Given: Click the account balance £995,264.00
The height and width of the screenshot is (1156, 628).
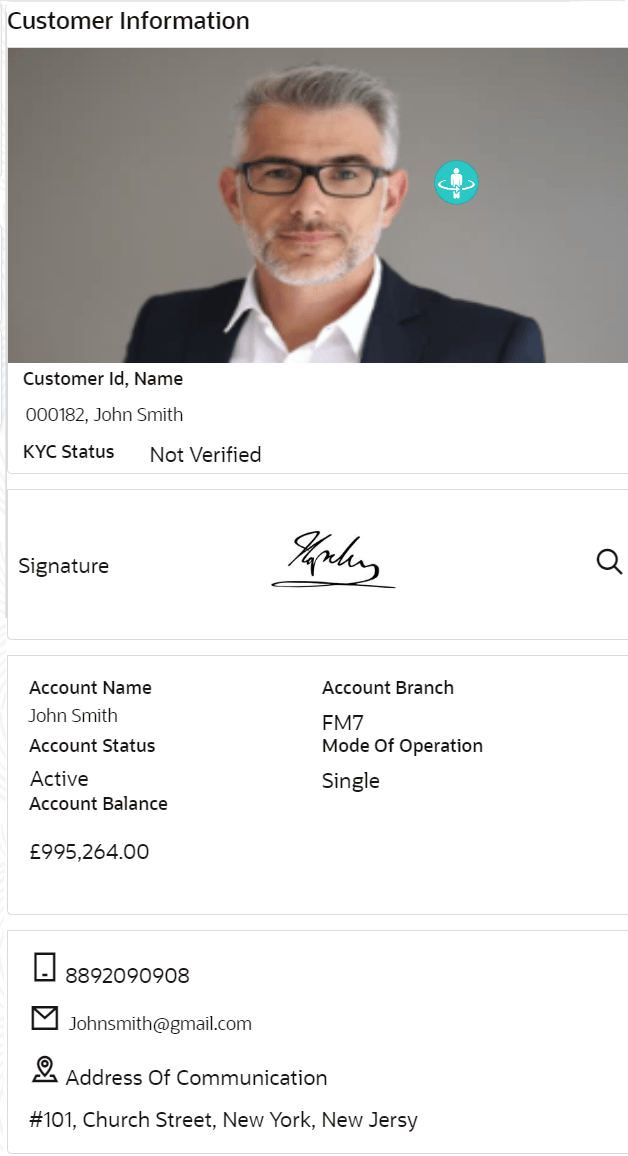Looking at the screenshot, I should (x=89, y=852).
